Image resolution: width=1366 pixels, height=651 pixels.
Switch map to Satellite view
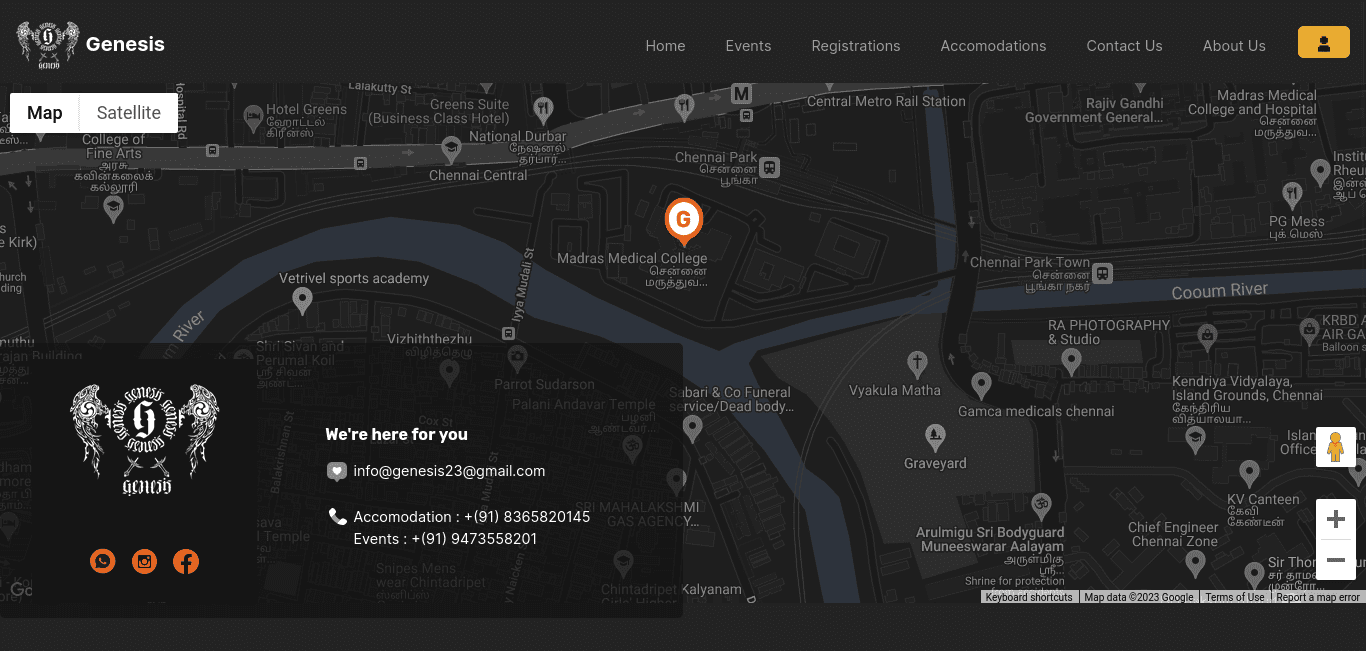(x=129, y=113)
